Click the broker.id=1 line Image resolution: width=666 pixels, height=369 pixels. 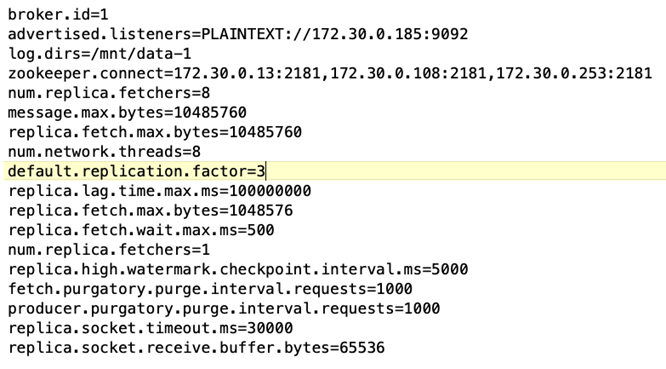click(x=58, y=15)
